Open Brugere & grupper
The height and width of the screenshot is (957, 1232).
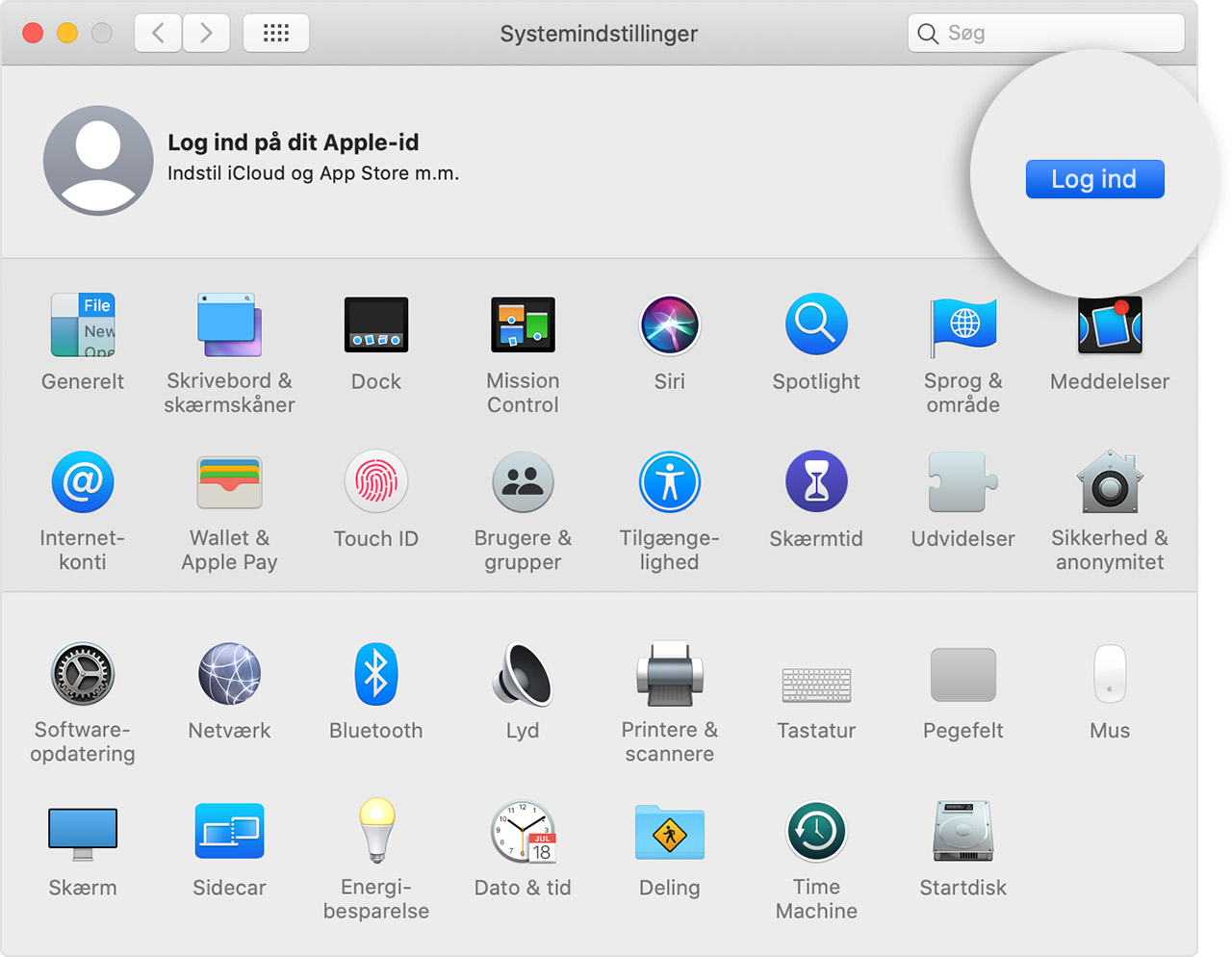(523, 481)
